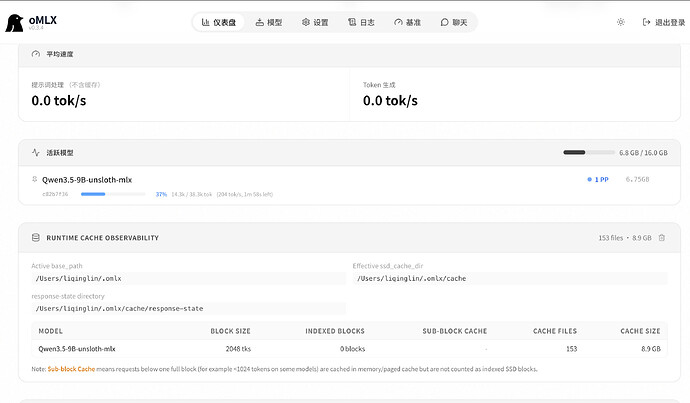This screenshot has height=403, width=690.
Task: Click the 活跃模型 activity pulse icon
Action: pyautogui.click(x=36, y=153)
